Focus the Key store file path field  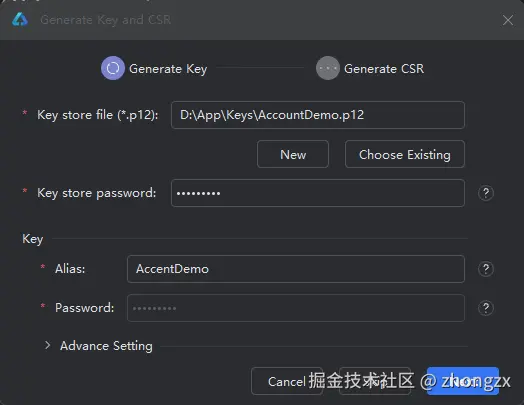click(318, 115)
